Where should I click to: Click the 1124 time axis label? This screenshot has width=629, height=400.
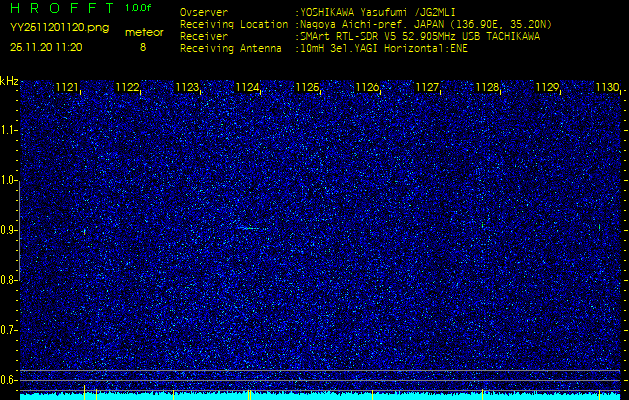[x=248, y=87]
